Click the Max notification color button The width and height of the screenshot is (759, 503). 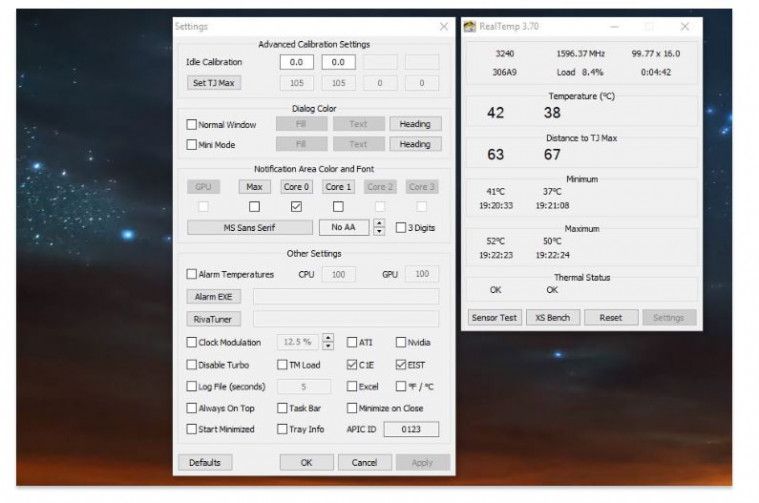[x=254, y=187]
